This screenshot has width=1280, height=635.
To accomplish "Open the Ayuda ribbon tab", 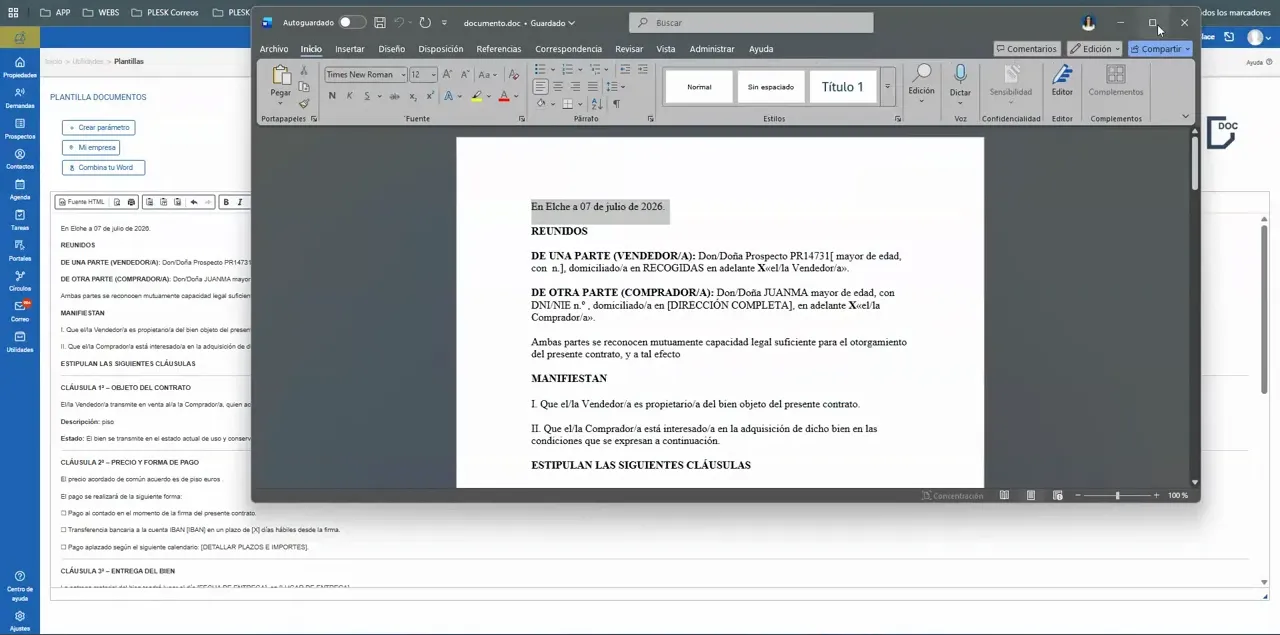I will coord(761,48).
